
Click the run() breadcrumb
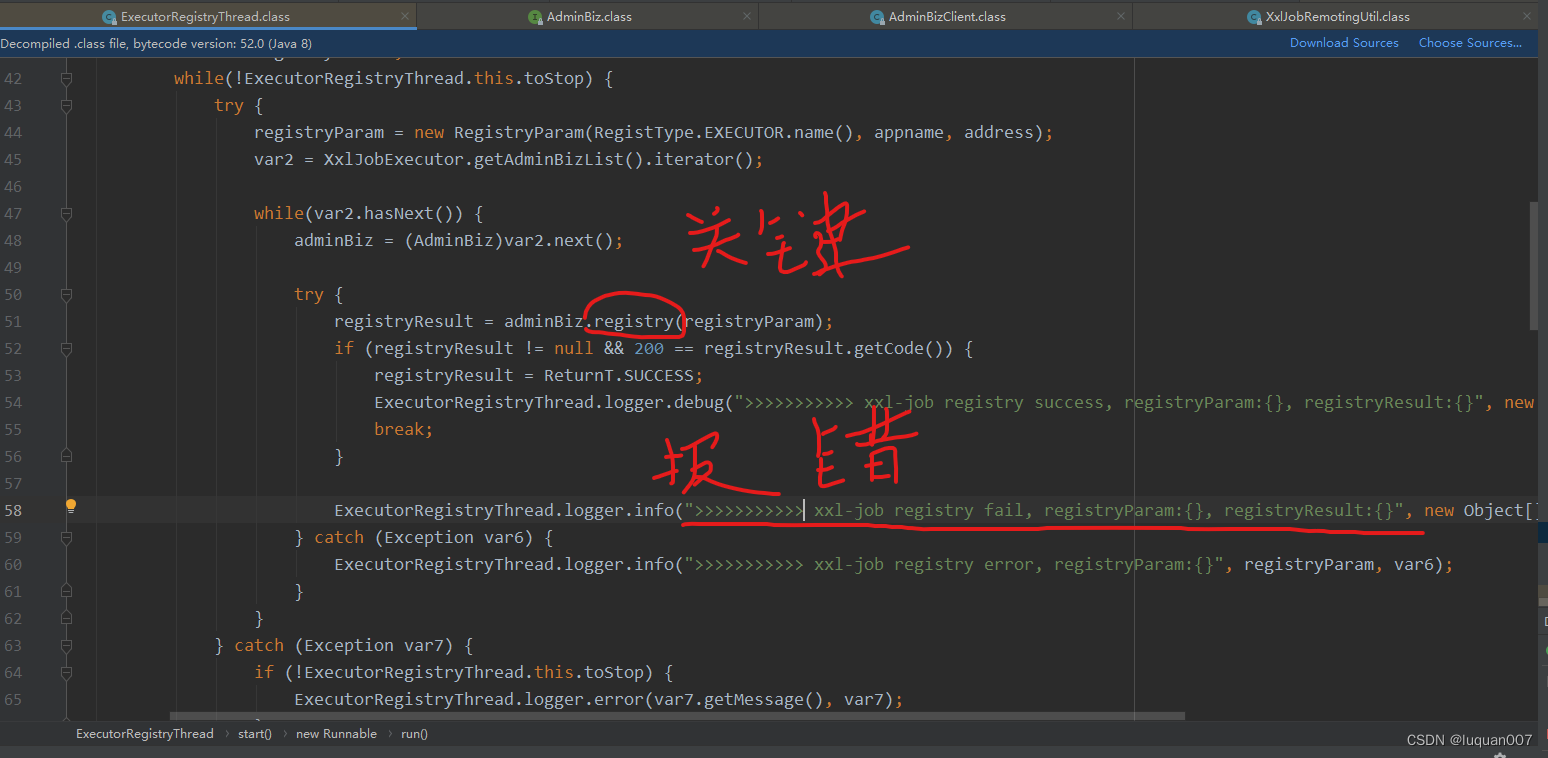(414, 734)
